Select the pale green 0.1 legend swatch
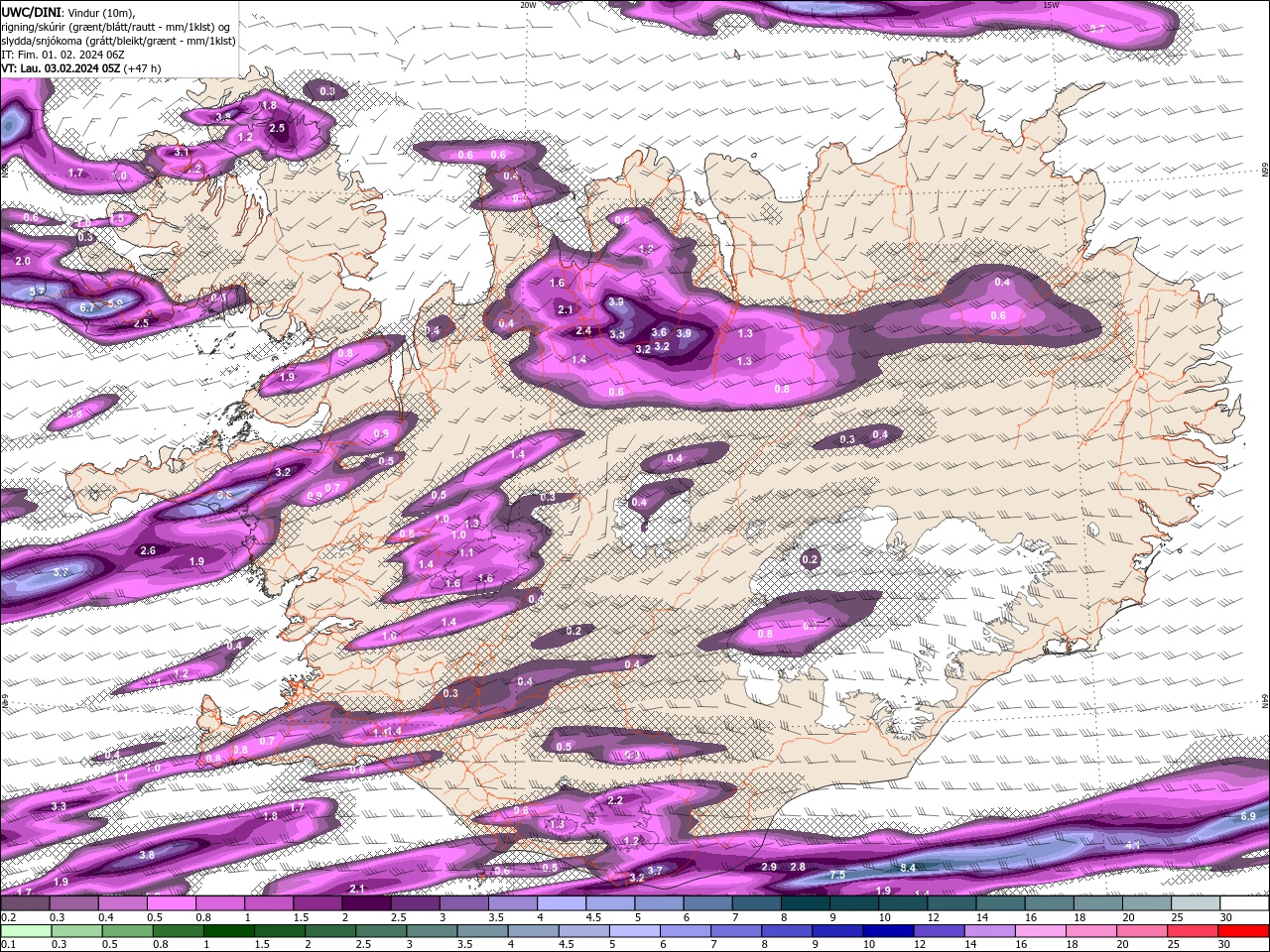The height and width of the screenshot is (952, 1270). (25, 931)
